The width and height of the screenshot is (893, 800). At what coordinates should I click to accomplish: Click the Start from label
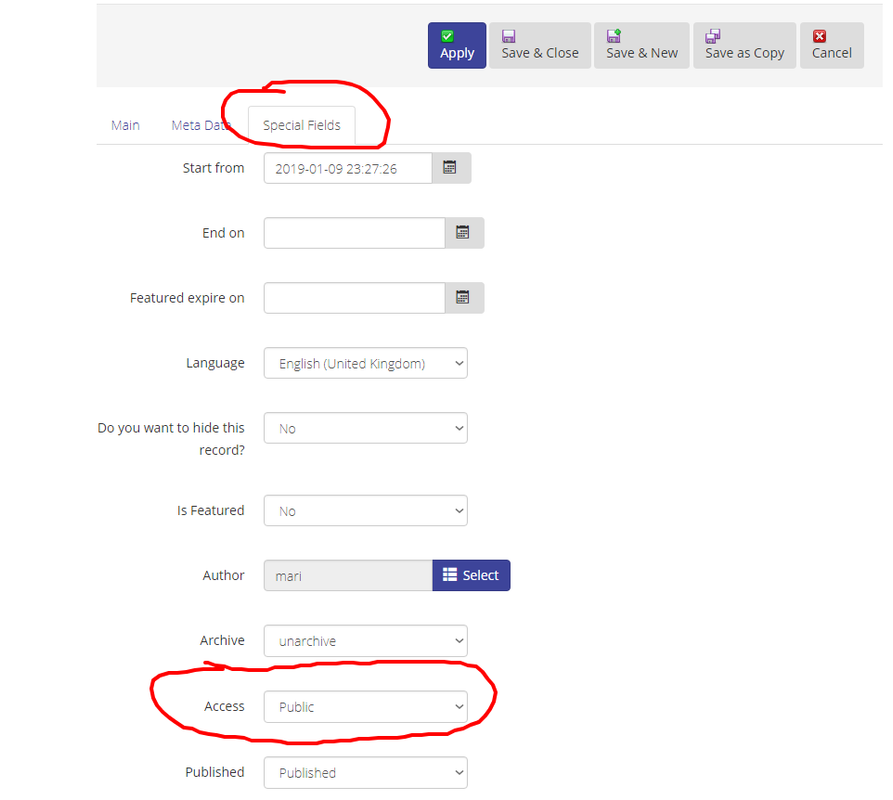pyautogui.click(x=214, y=168)
